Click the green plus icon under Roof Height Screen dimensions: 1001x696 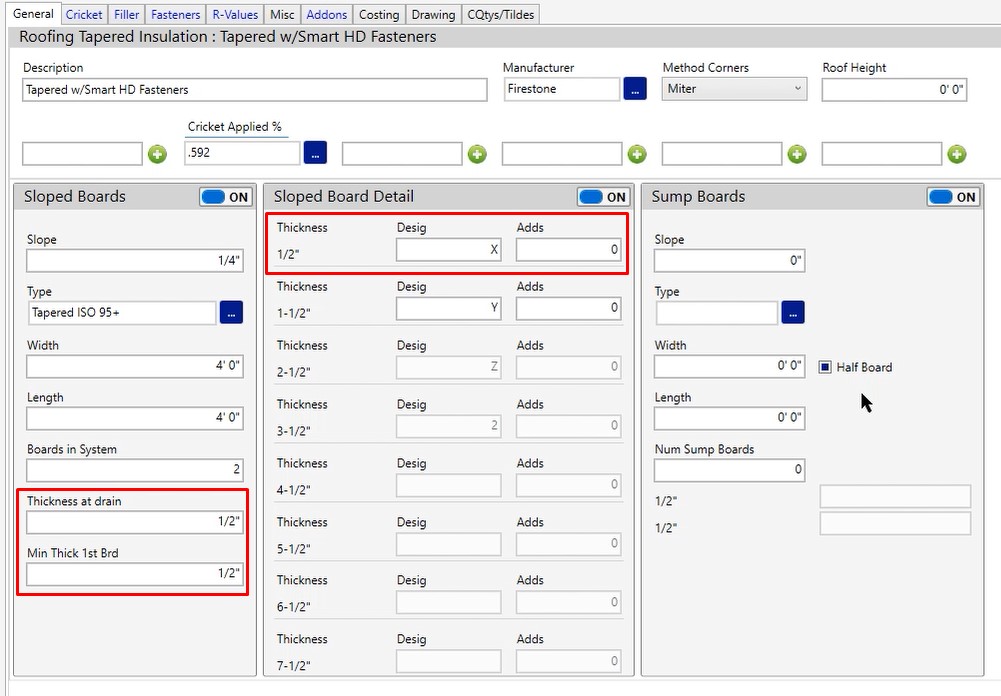click(956, 154)
